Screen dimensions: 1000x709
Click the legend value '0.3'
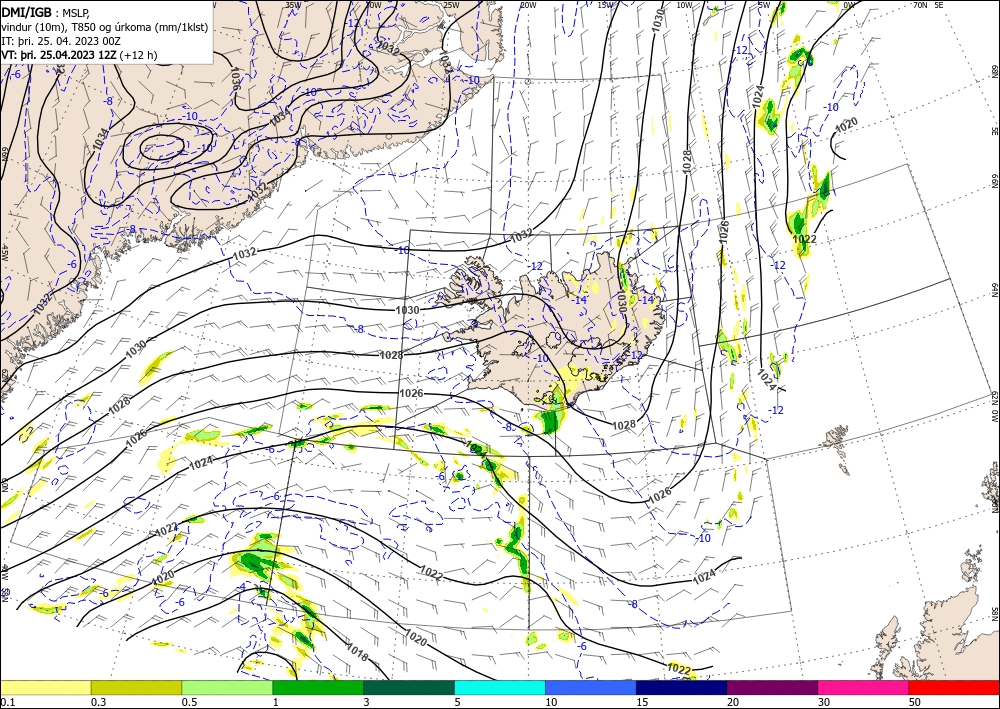coord(98,702)
